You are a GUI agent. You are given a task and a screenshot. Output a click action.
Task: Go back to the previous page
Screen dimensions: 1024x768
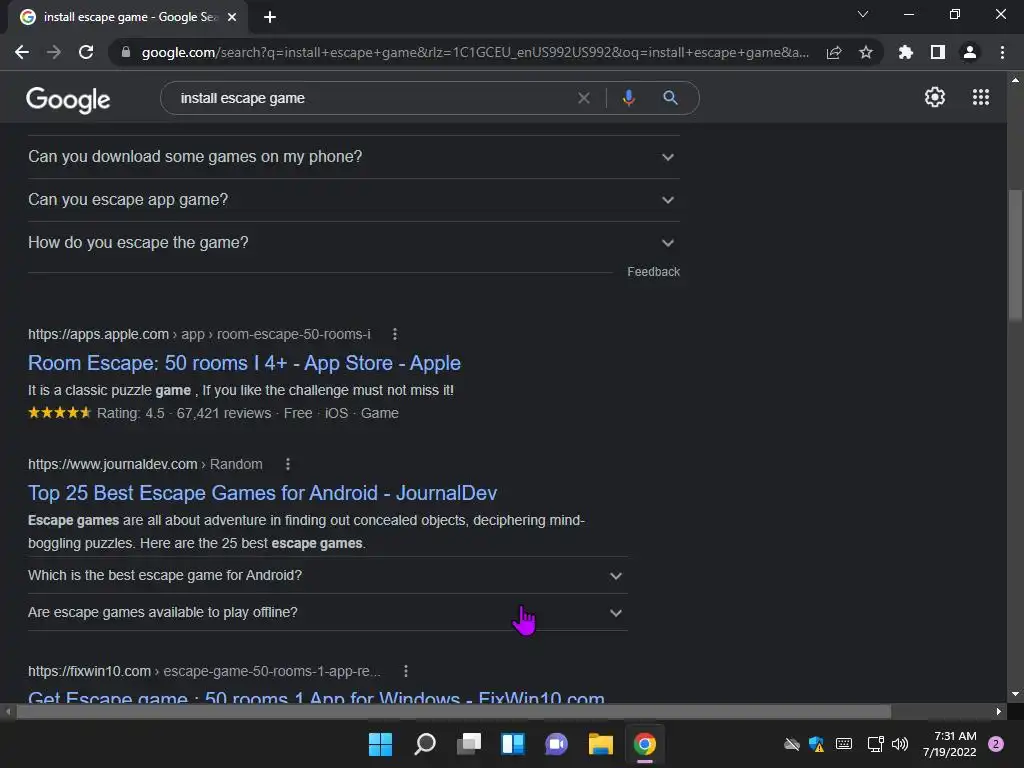[x=22, y=52]
